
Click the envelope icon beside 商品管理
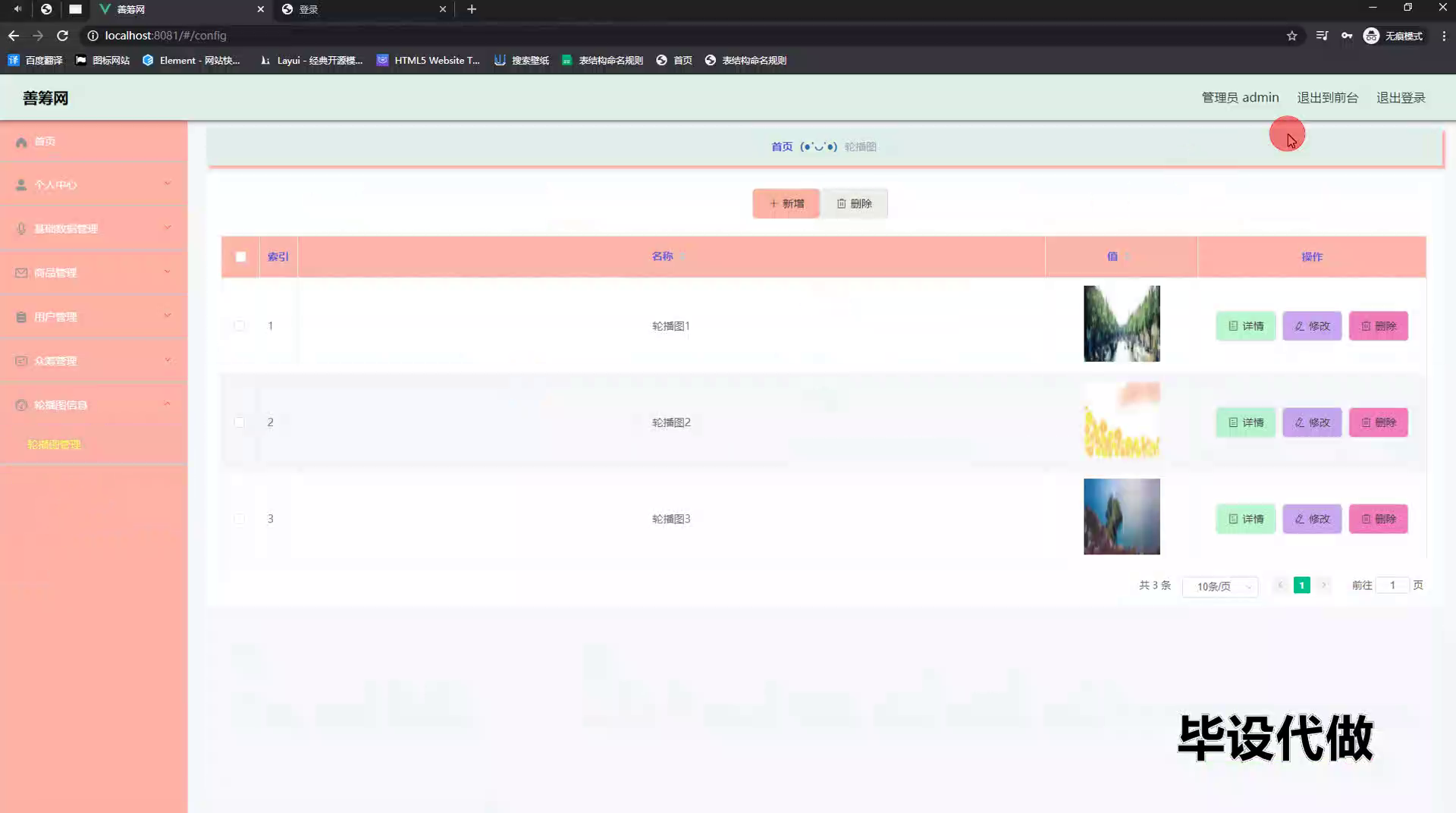pos(21,273)
